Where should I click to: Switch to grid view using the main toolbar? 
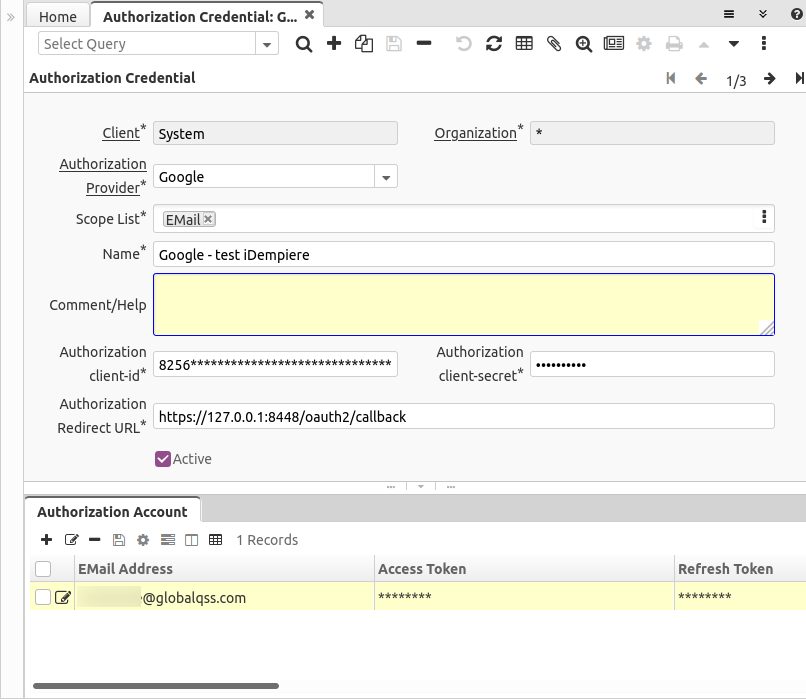coord(524,44)
